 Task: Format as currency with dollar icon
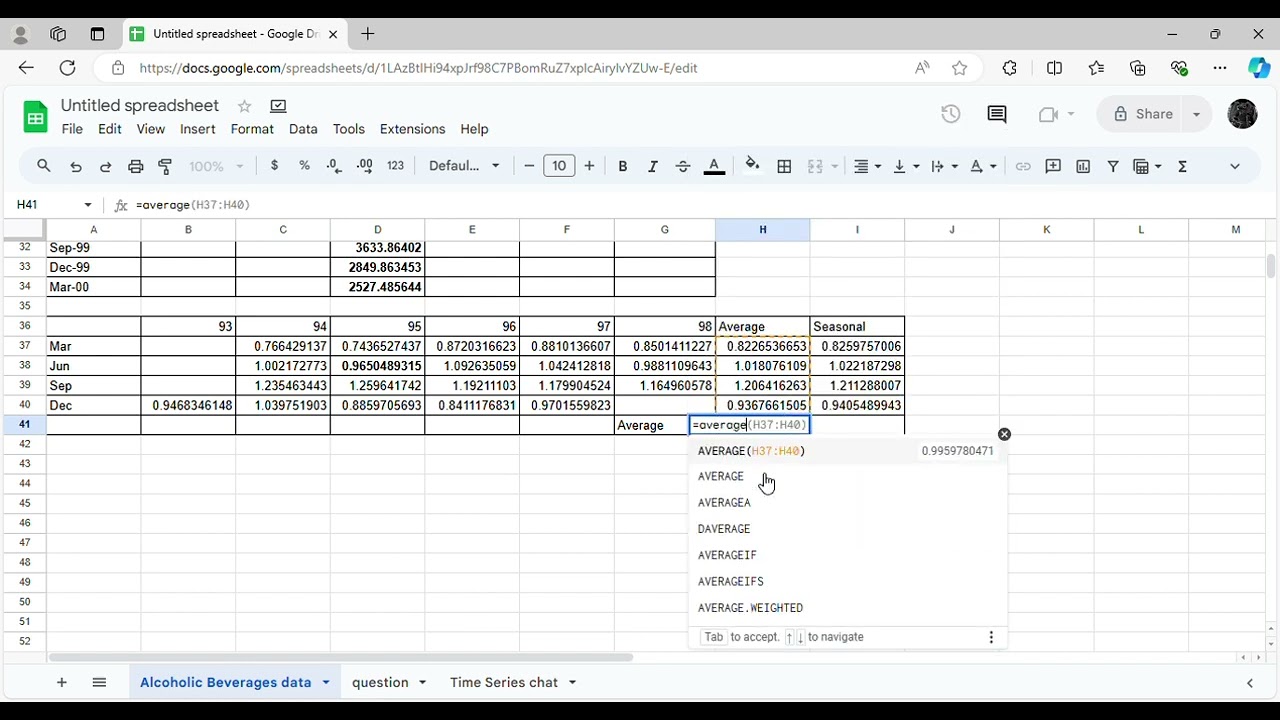[274, 166]
